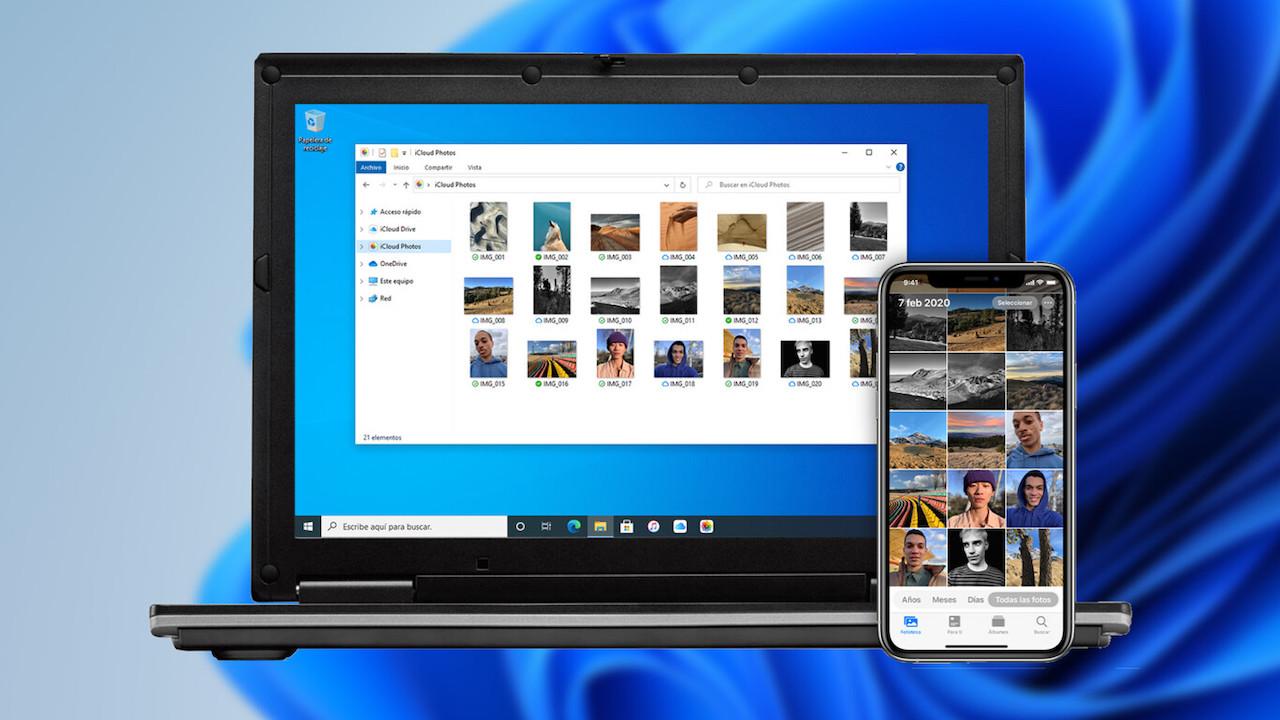
Task: Open the iCloud taskbar icon
Action: (x=680, y=526)
